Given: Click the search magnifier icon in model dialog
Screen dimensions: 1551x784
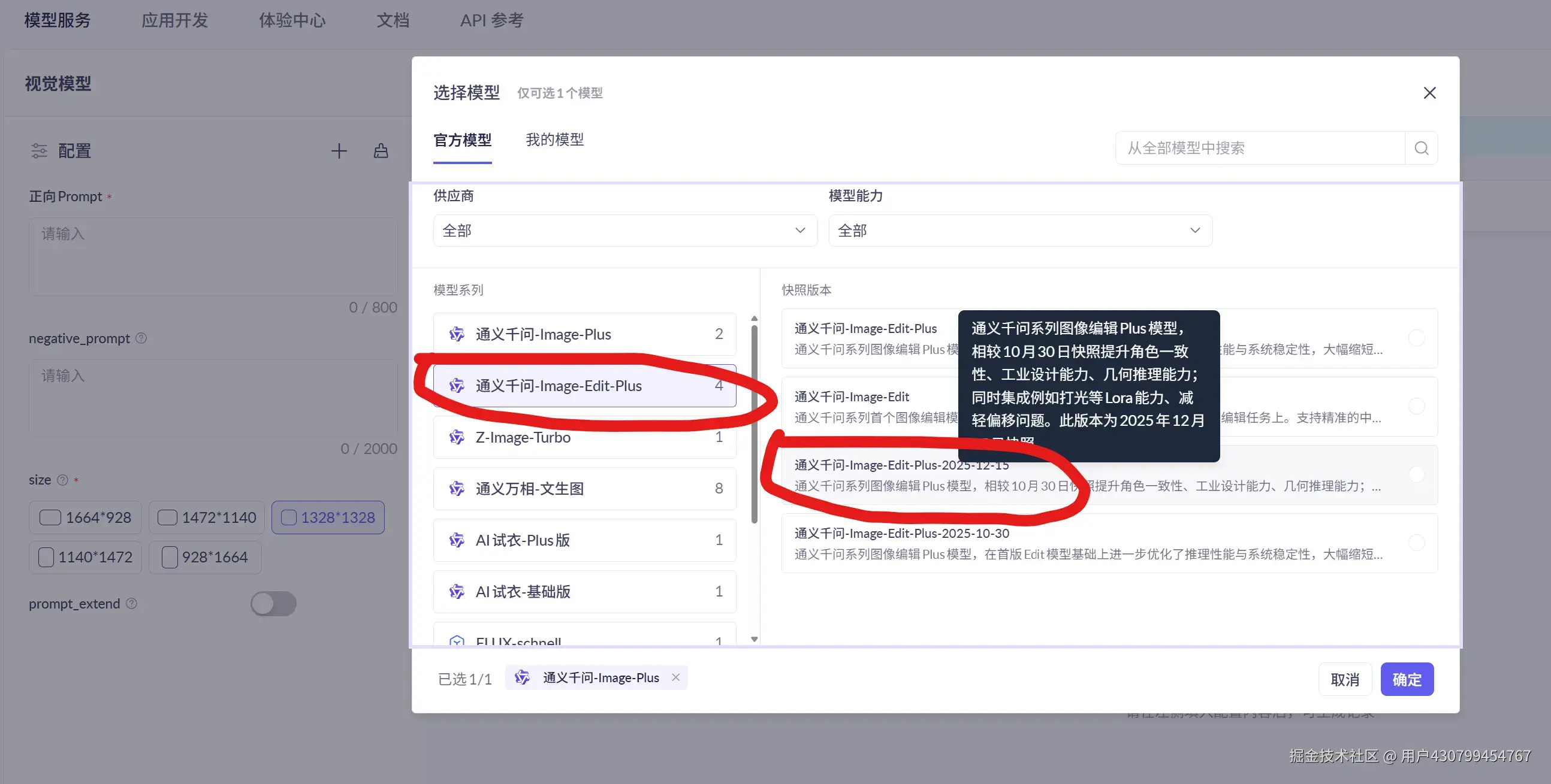Looking at the screenshot, I should [x=1421, y=147].
